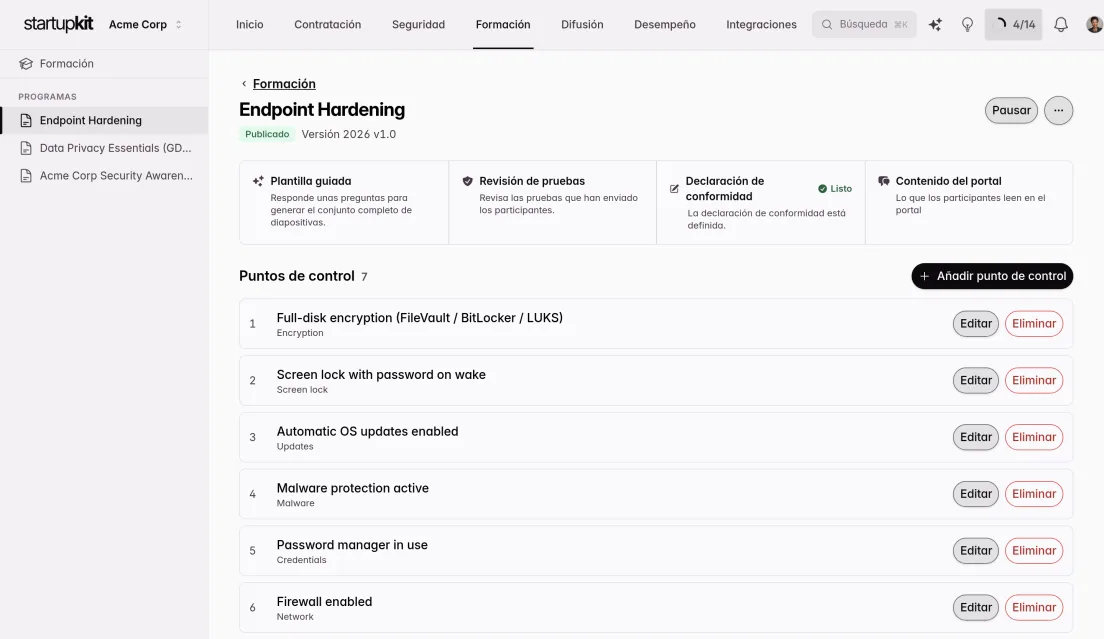1104x639 pixels.
Task: Click 'Password manager in use' title
Action: coord(352,545)
